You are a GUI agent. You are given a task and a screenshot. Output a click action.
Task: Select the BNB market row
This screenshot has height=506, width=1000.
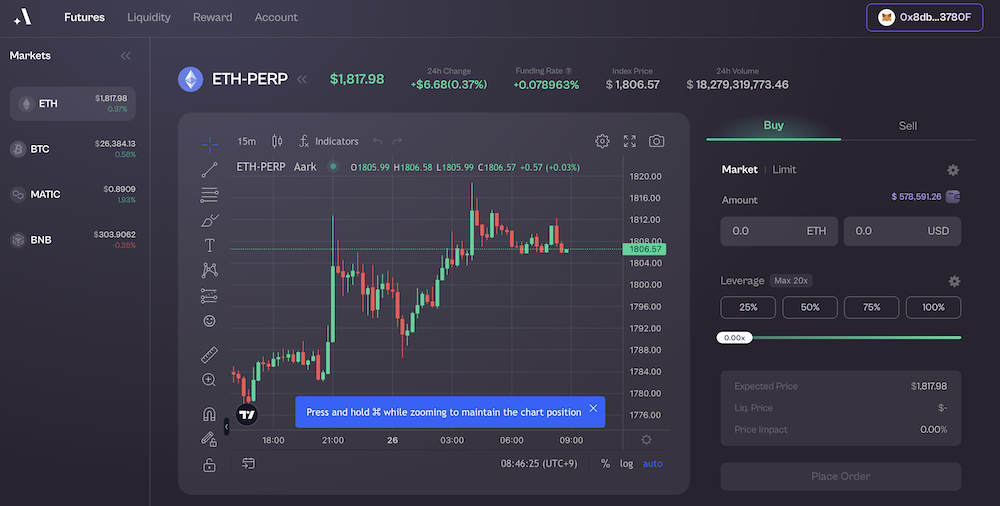(73, 240)
